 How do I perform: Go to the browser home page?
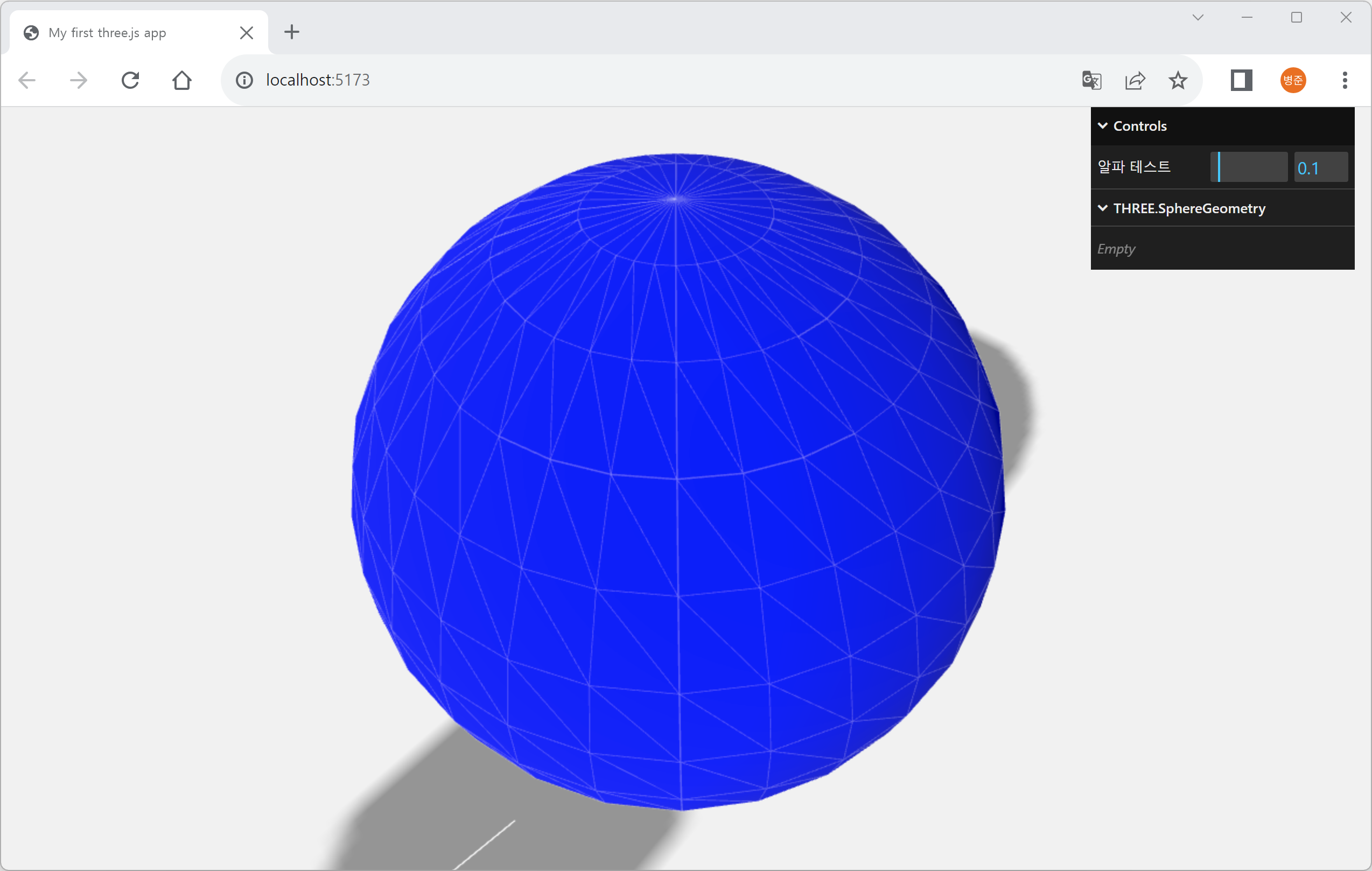182,80
